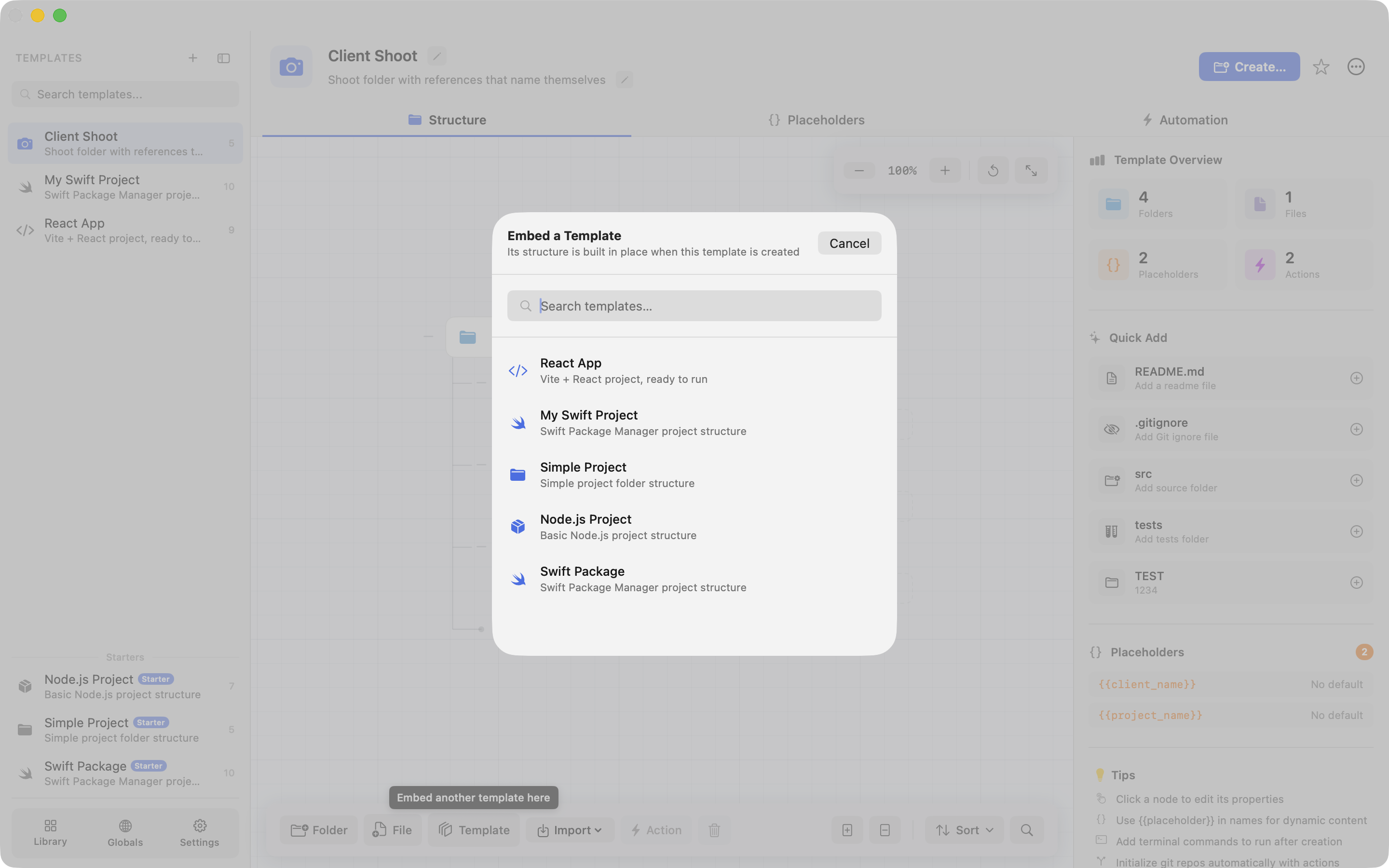
Task: Cancel the Embed a Template dialog
Action: [x=849, y=244]
